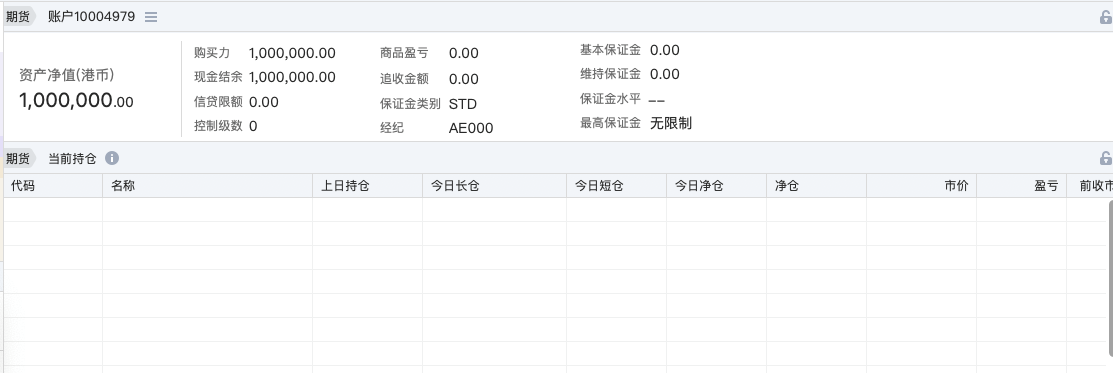
Task: Open the account hamburger menu icon
Action: (x=150, y=17)
